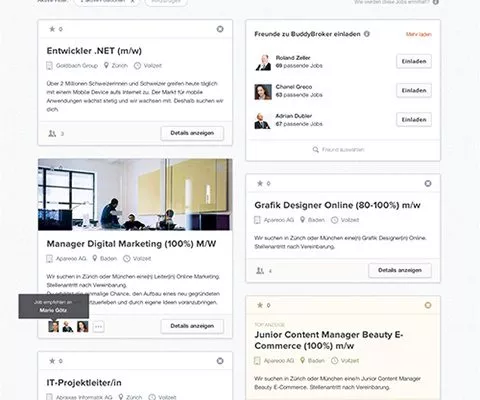Show details for Manager Digital Marketing job
The width and height of the screenshot is (480, 400).
pyautogui.click(x=192, y=326)
